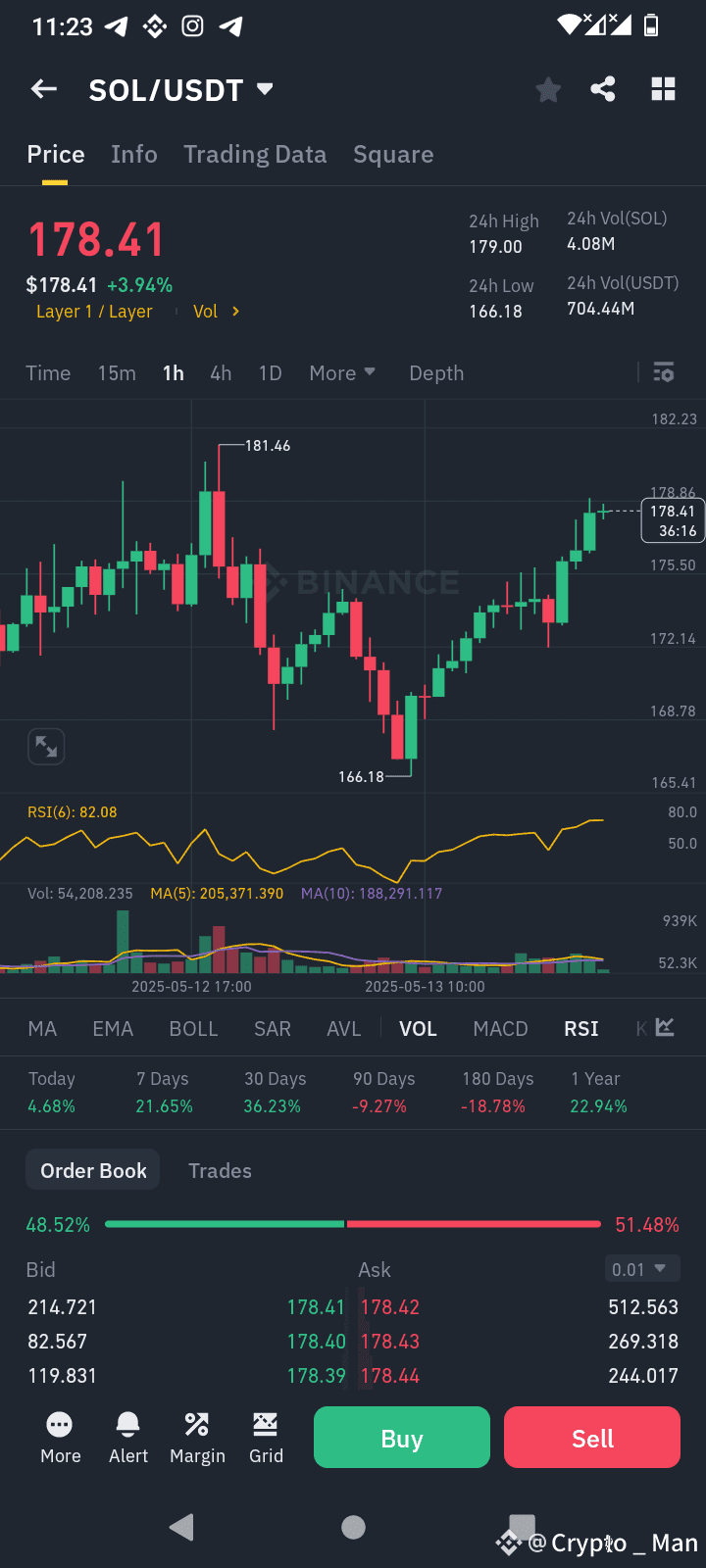This screenshot has width=706, height=1568.
Task: Toggle the MACD indicator
Action: 500,1029
